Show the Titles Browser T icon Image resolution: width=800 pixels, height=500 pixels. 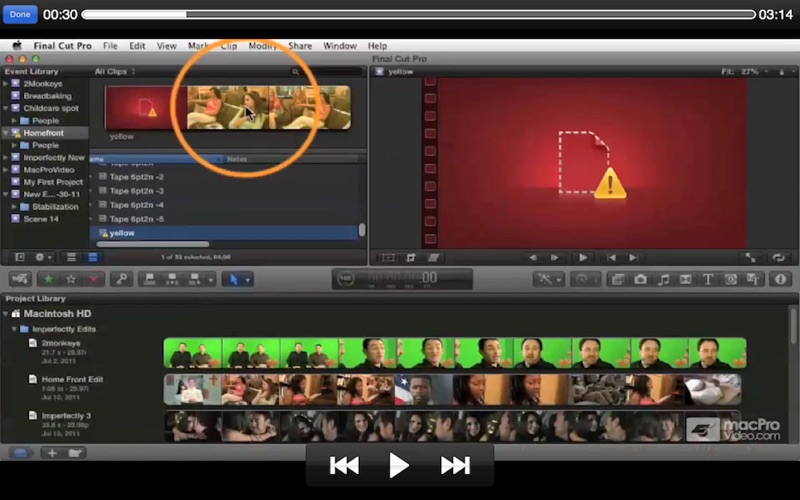tap(708, 279)
